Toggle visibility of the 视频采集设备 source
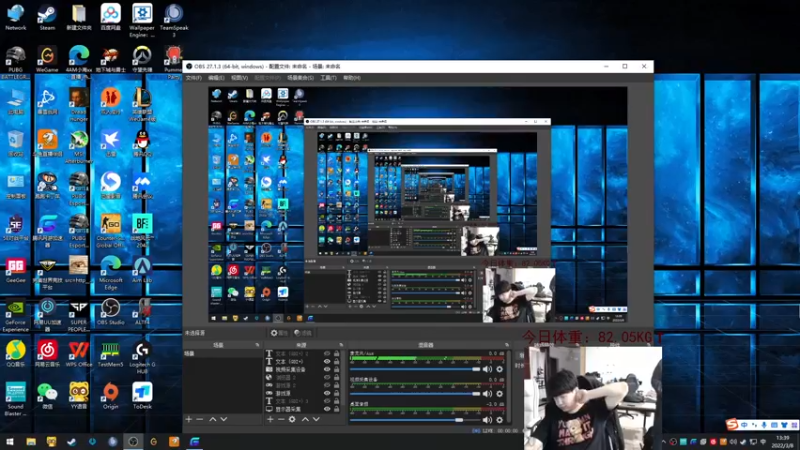This screenshot has width=800, height=450. [x=327, y=369]
